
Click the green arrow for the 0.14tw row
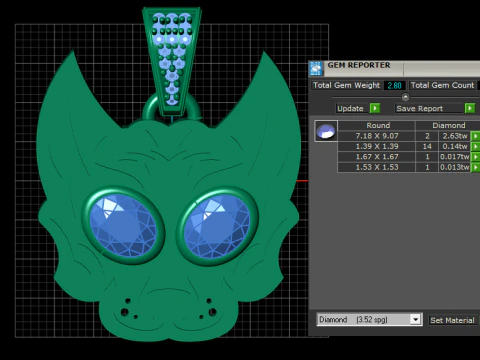click(x=475, y=146)
